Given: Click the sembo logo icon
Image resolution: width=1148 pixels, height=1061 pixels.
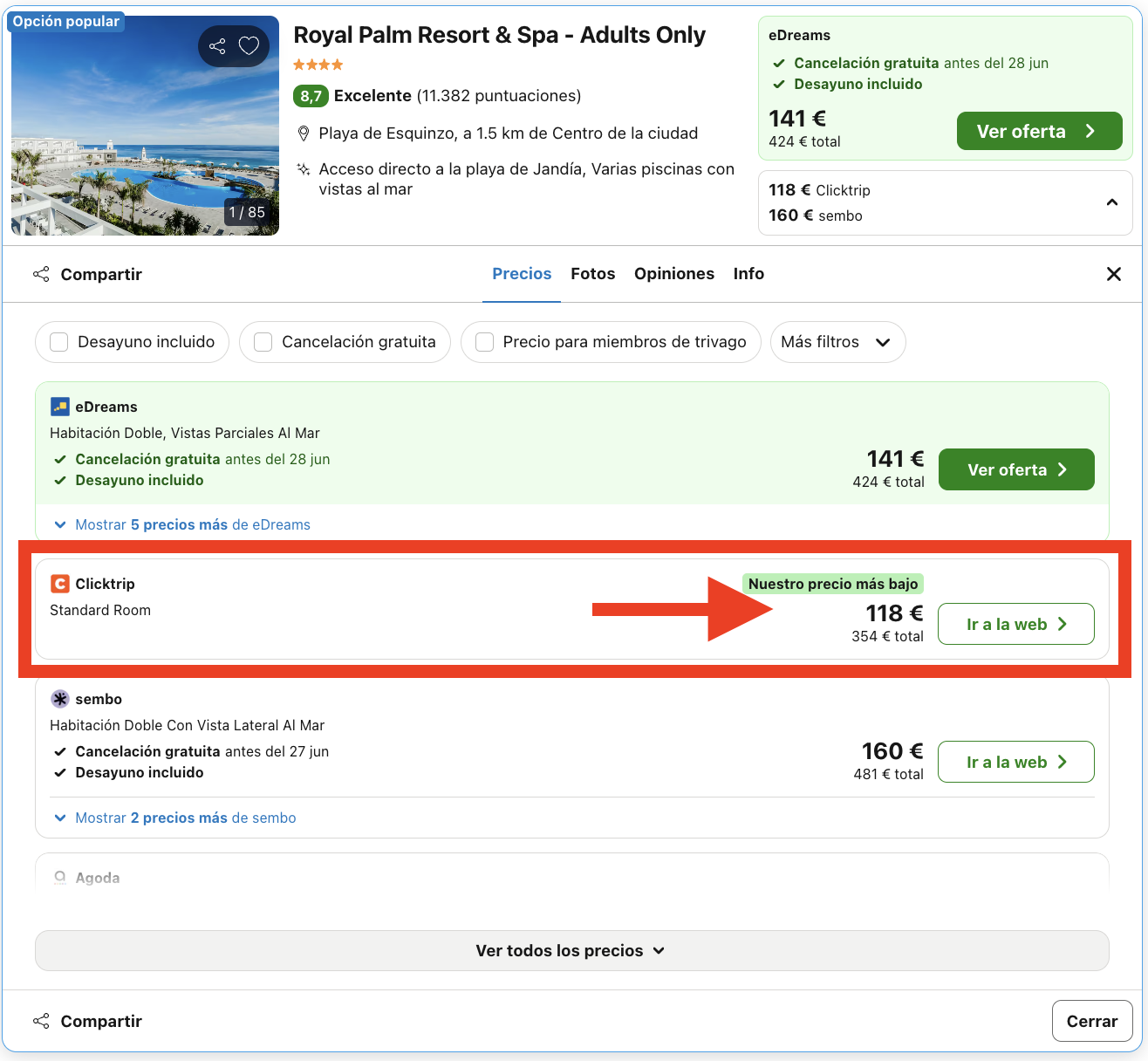Looking at the screenshot, I should (x=60, y=699).
